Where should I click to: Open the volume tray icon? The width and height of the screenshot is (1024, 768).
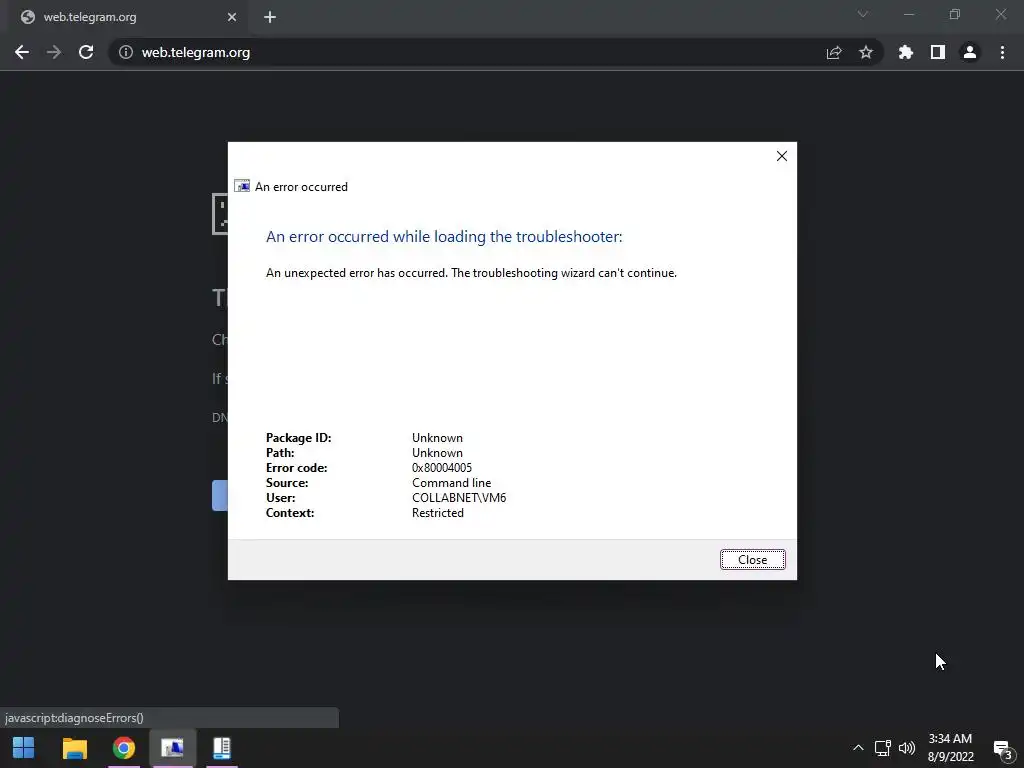coord(907,748)
